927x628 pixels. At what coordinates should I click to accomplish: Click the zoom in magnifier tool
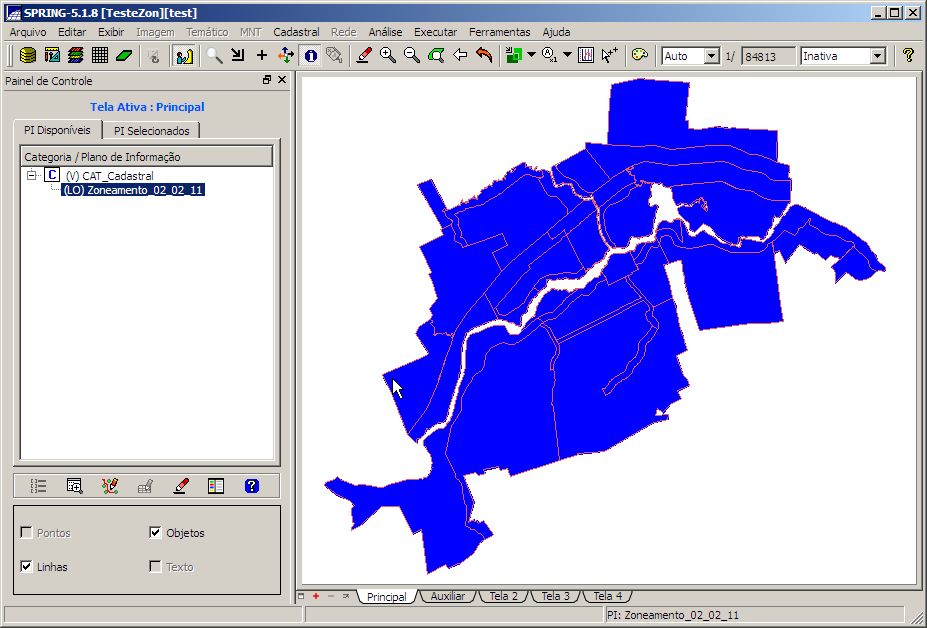click(x=388, y=56)
